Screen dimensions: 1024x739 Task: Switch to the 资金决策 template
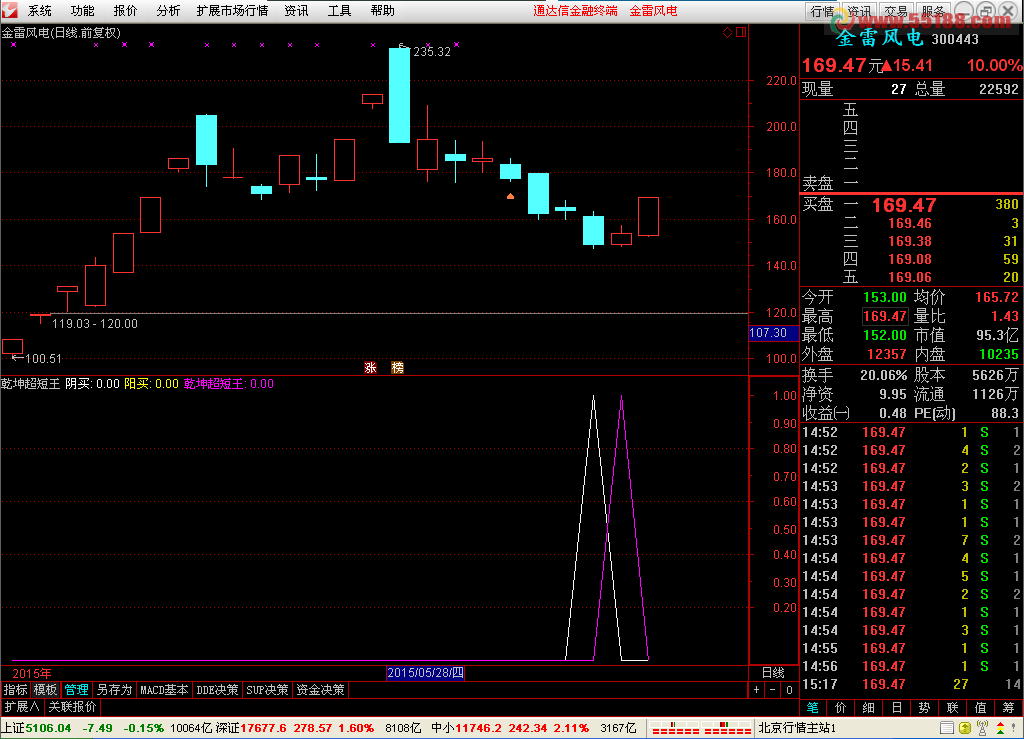pyautogui.click(x=320, y=689)
